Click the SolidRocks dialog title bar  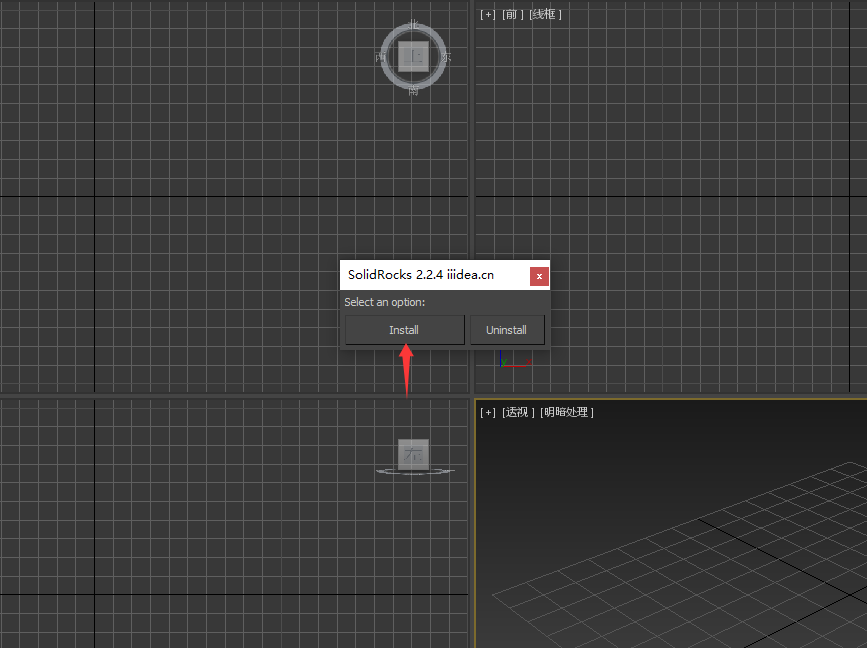[430, 275]
